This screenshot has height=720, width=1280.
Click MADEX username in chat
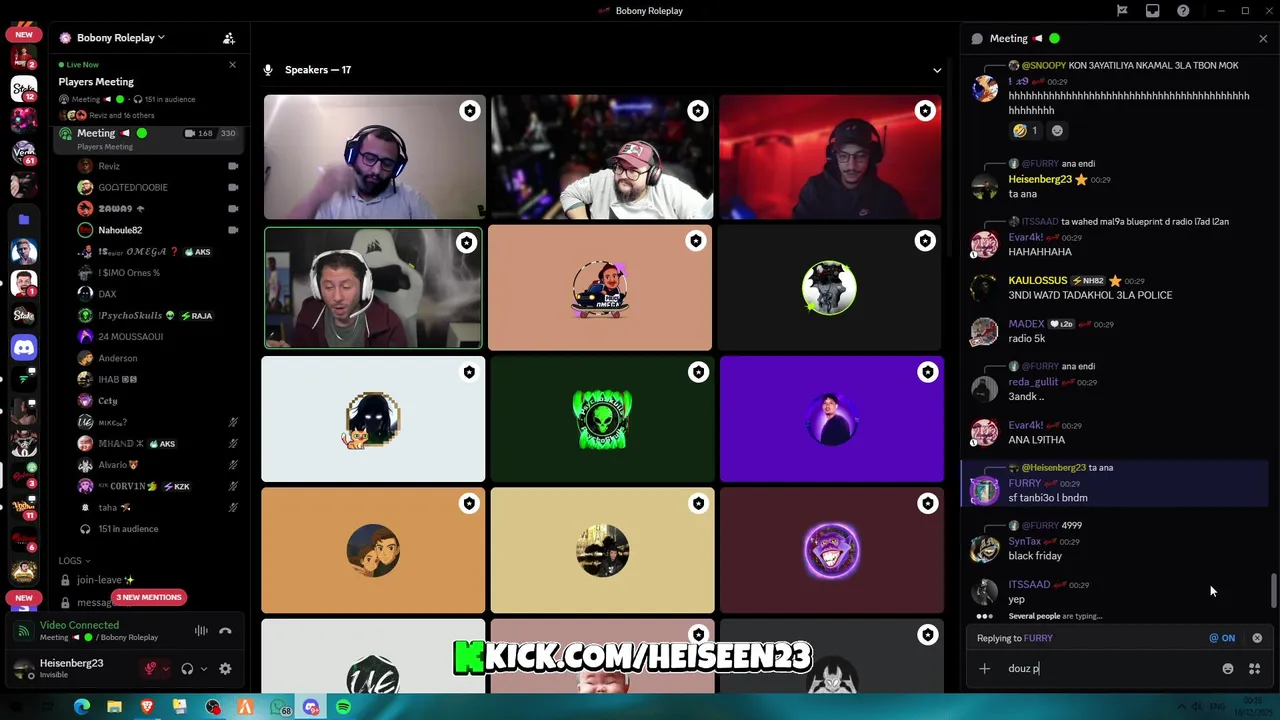point(1026,324)
